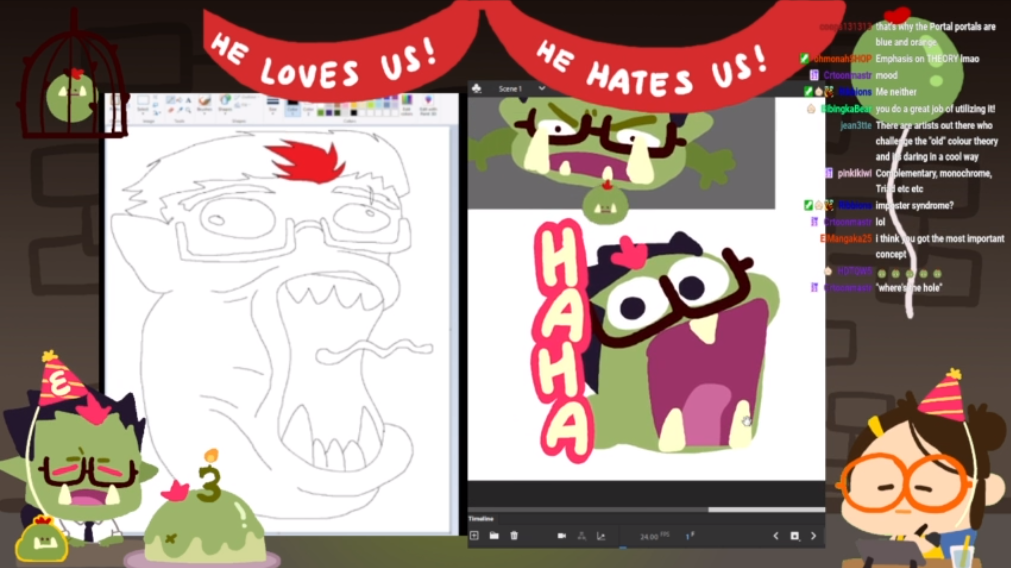Viewport: 1011px width, 568px height.
Task: Select the Color 1 button in Paint
Action: [292, 106]
